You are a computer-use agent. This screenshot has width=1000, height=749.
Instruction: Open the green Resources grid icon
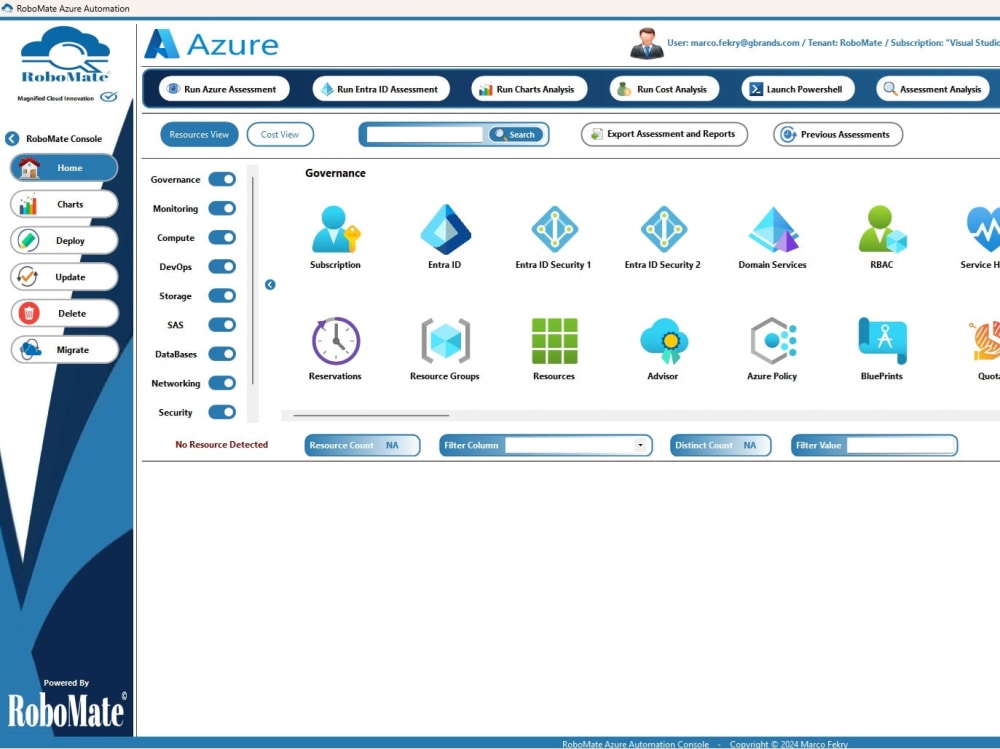point(554,341)
